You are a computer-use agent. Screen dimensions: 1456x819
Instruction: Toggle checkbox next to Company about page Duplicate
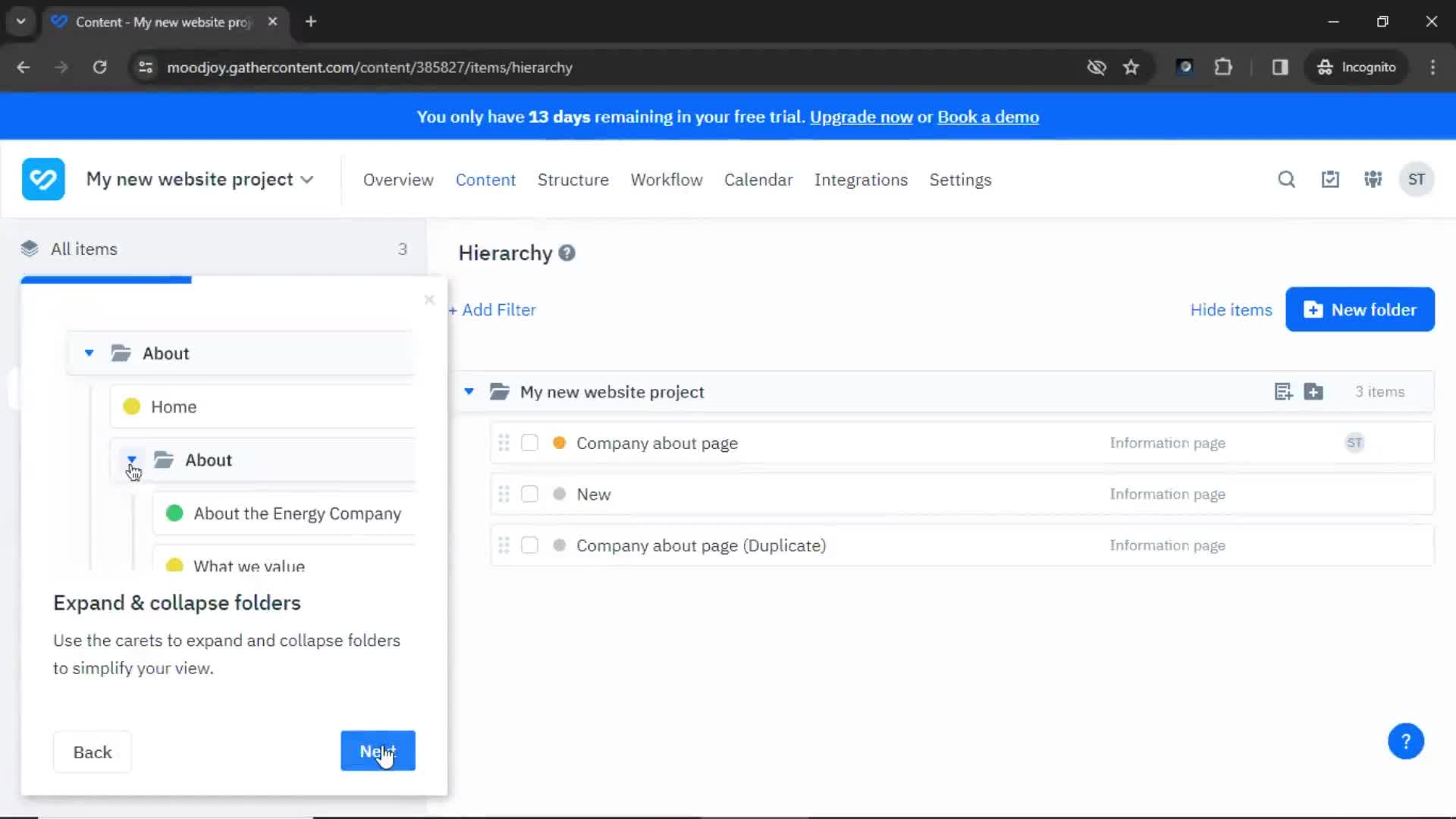pyautogui.click(x=529, y=545)
